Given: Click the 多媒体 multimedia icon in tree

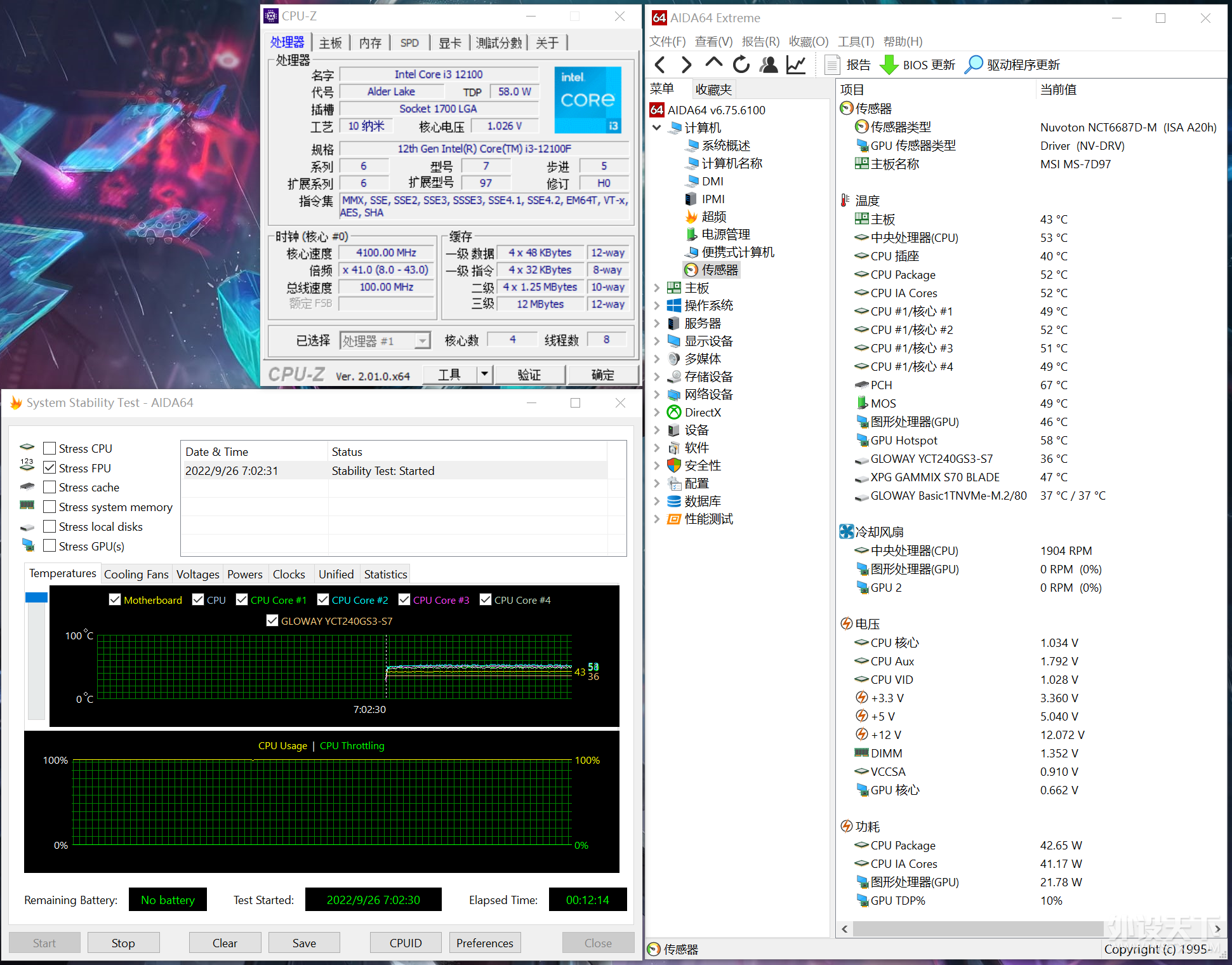Looking at the screenshot, I should point(674,359).
